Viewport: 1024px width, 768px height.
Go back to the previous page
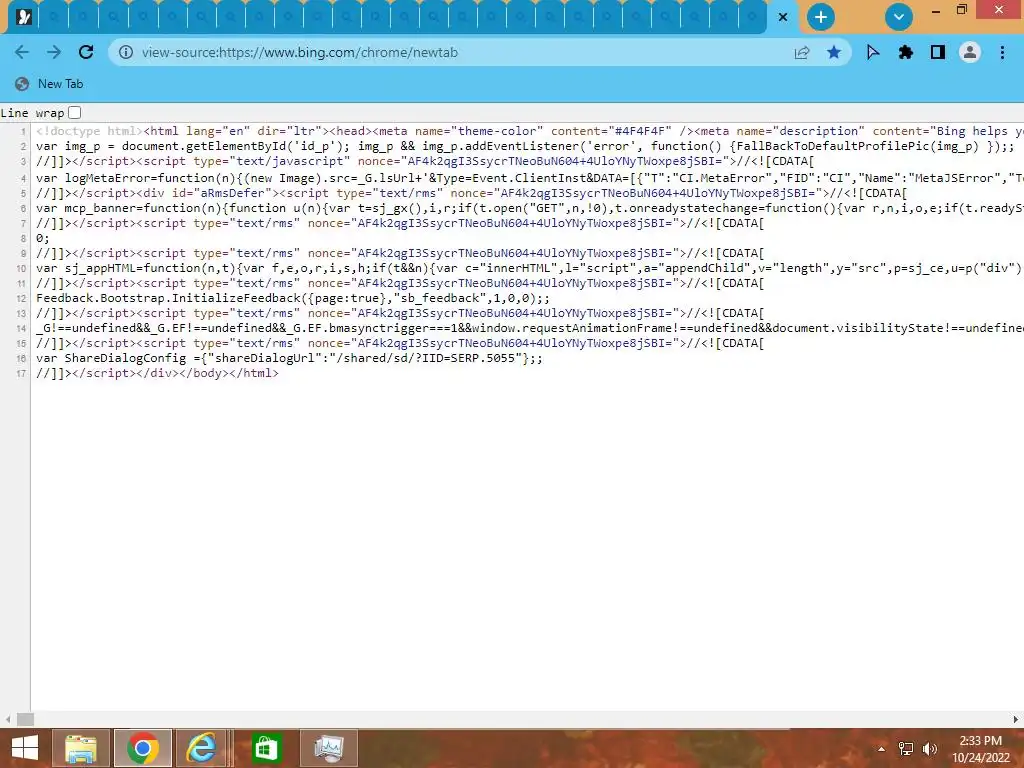22,52
